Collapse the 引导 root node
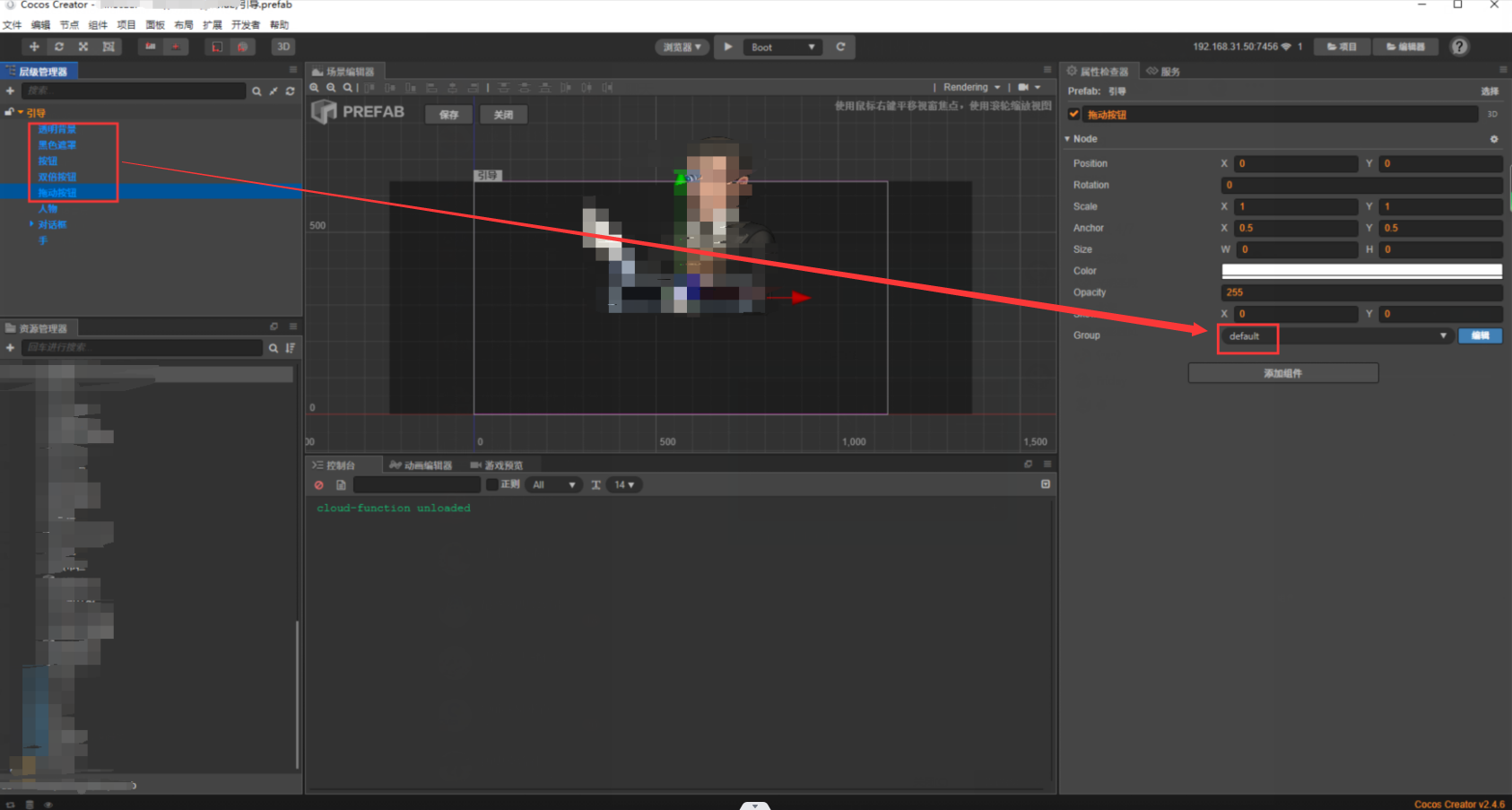This screenshot has width=1512, height=810. (21, 112)
